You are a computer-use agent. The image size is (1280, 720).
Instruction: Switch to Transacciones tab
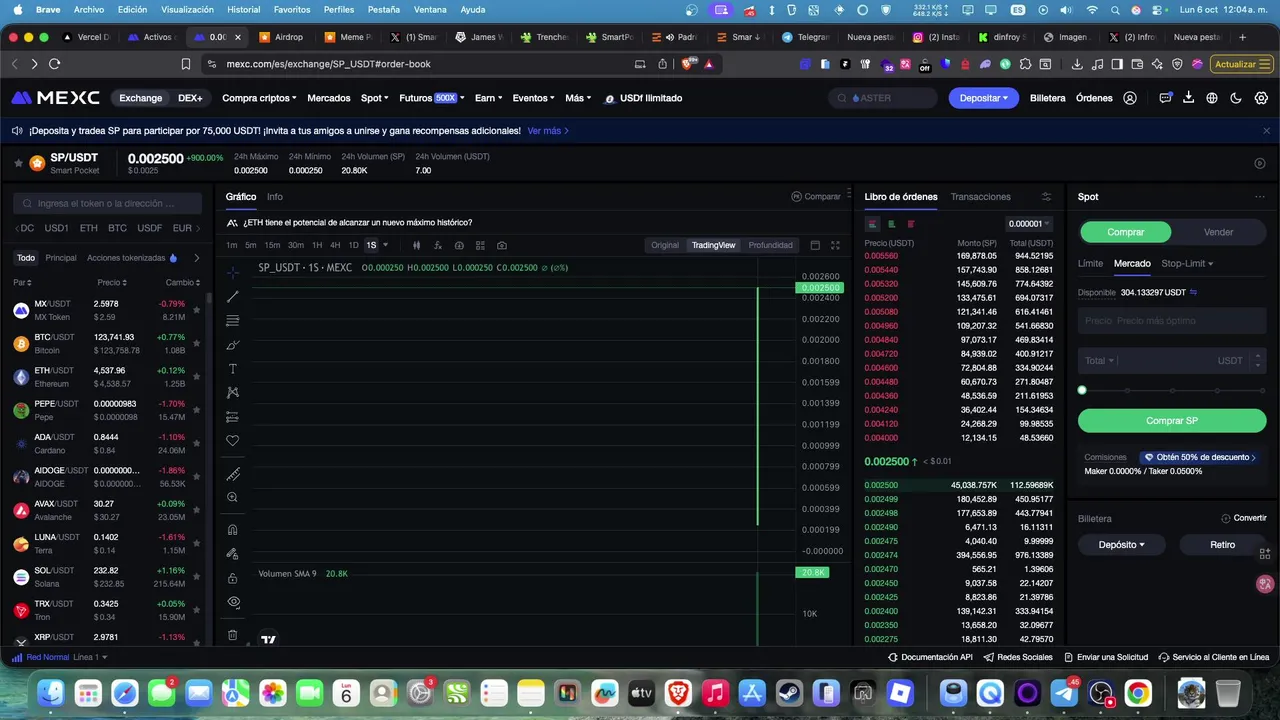(x=980, y=197)
